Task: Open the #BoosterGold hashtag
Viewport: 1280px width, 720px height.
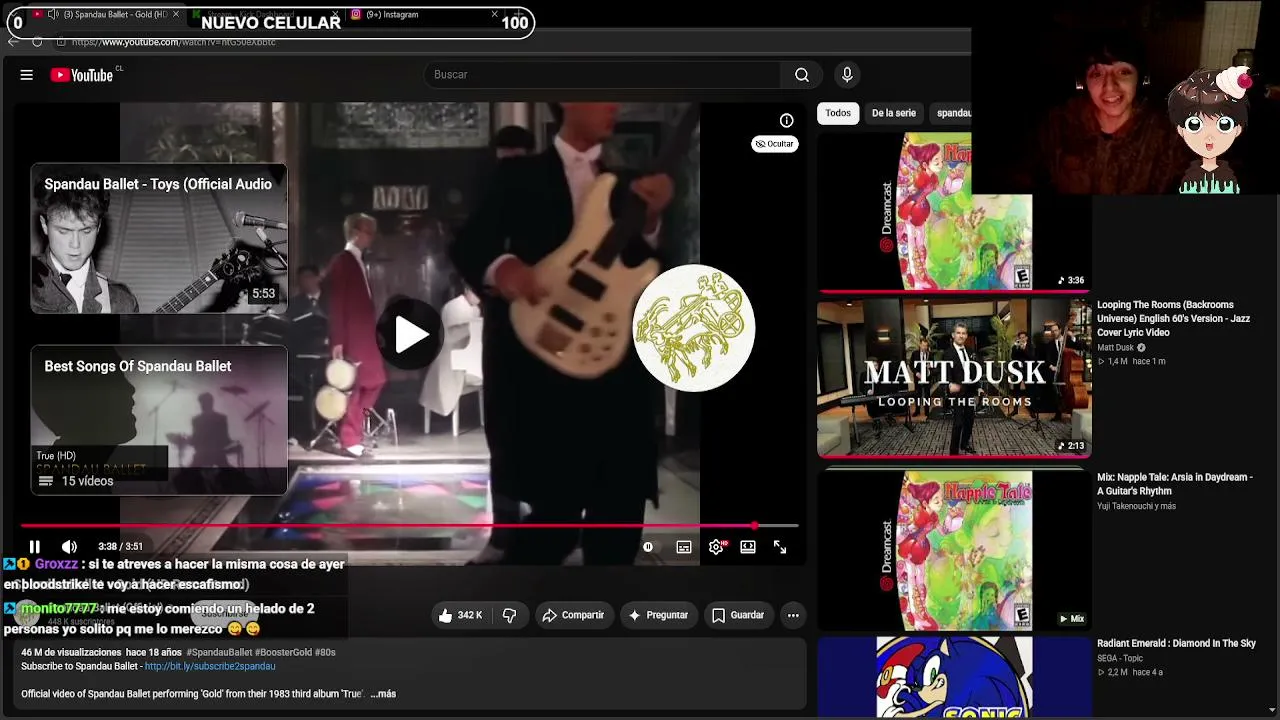Action: [x=284, y=652]
